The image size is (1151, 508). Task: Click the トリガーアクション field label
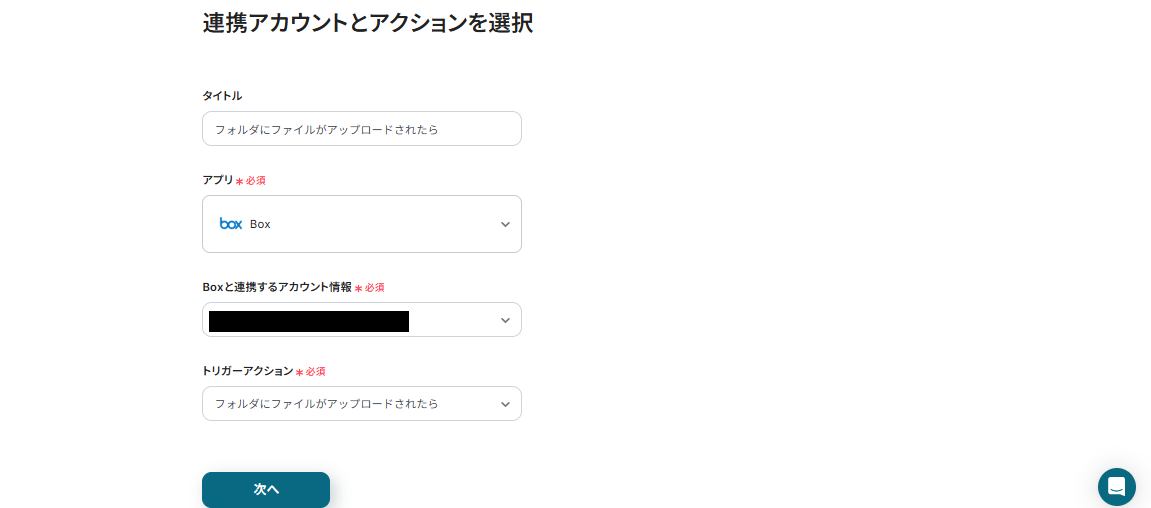247,371
